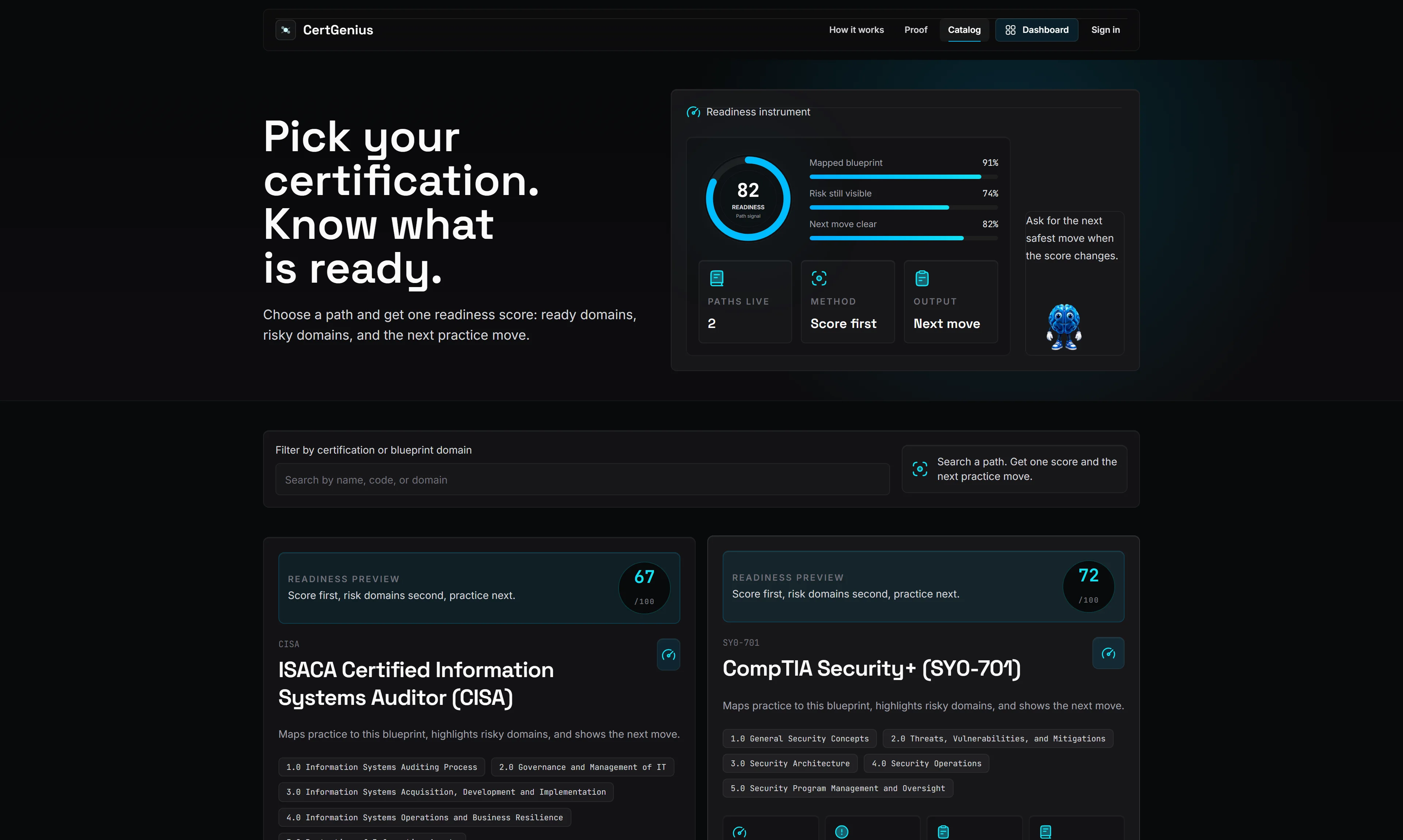Select '4.0 Information Systems Operations and Business Resilience' tag
The width and height of the screenshot is (1403, 840).
(425, 817)
